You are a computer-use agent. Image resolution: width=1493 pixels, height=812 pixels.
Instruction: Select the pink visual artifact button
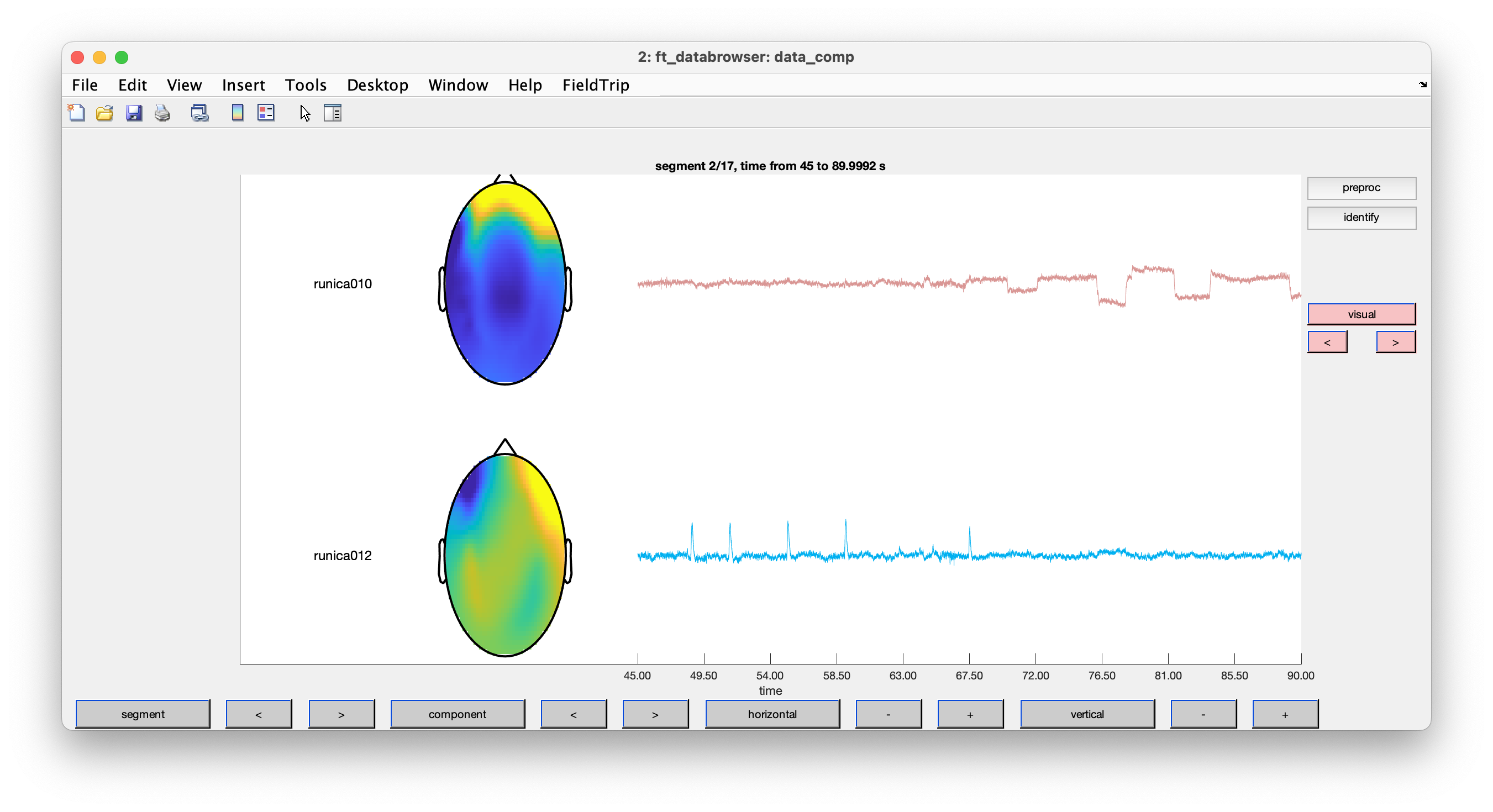pos(1361,314)
